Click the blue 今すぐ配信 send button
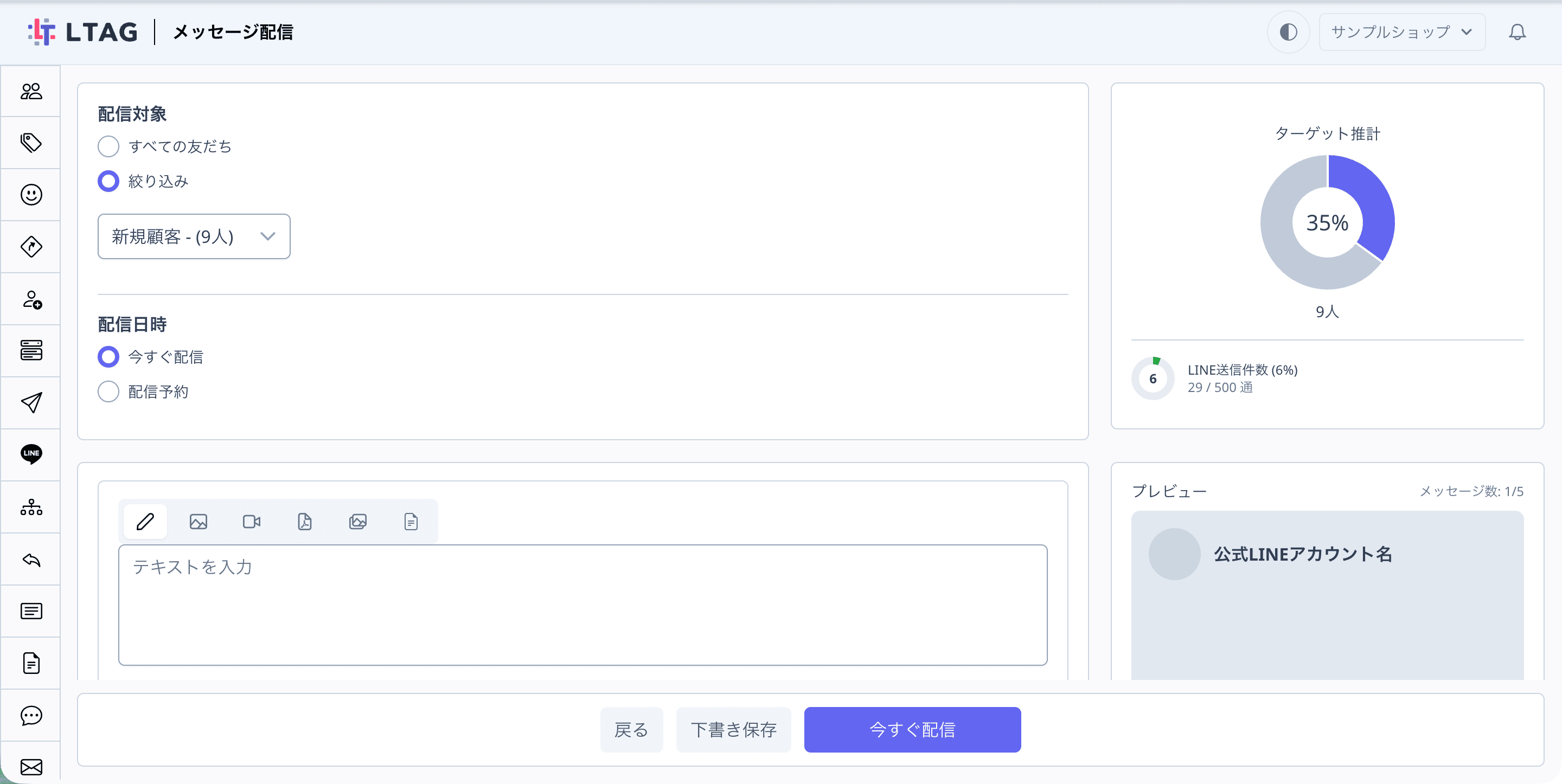The height and width of the screenshot is (784, 1562). click(912, 729)
